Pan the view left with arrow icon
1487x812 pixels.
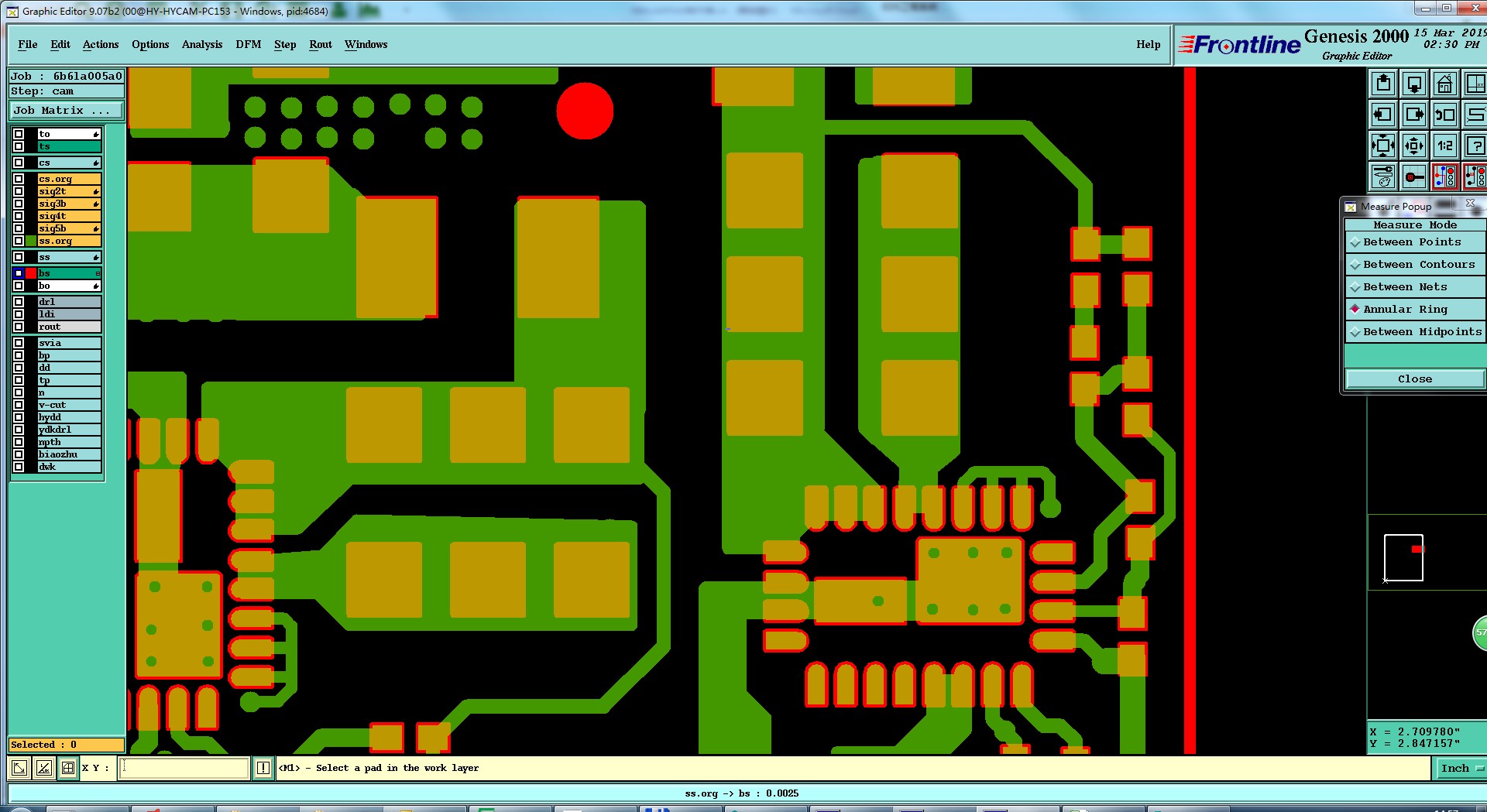pos(1383,115)
